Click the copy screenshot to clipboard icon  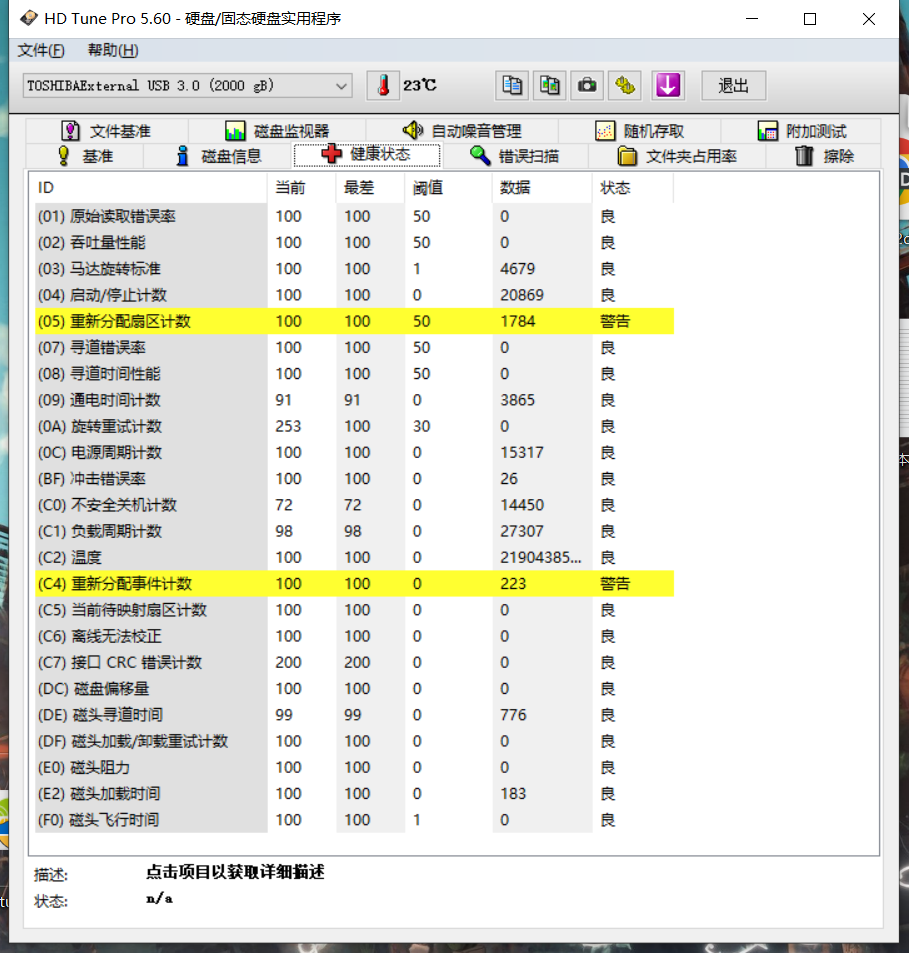[x=550, y=86]
